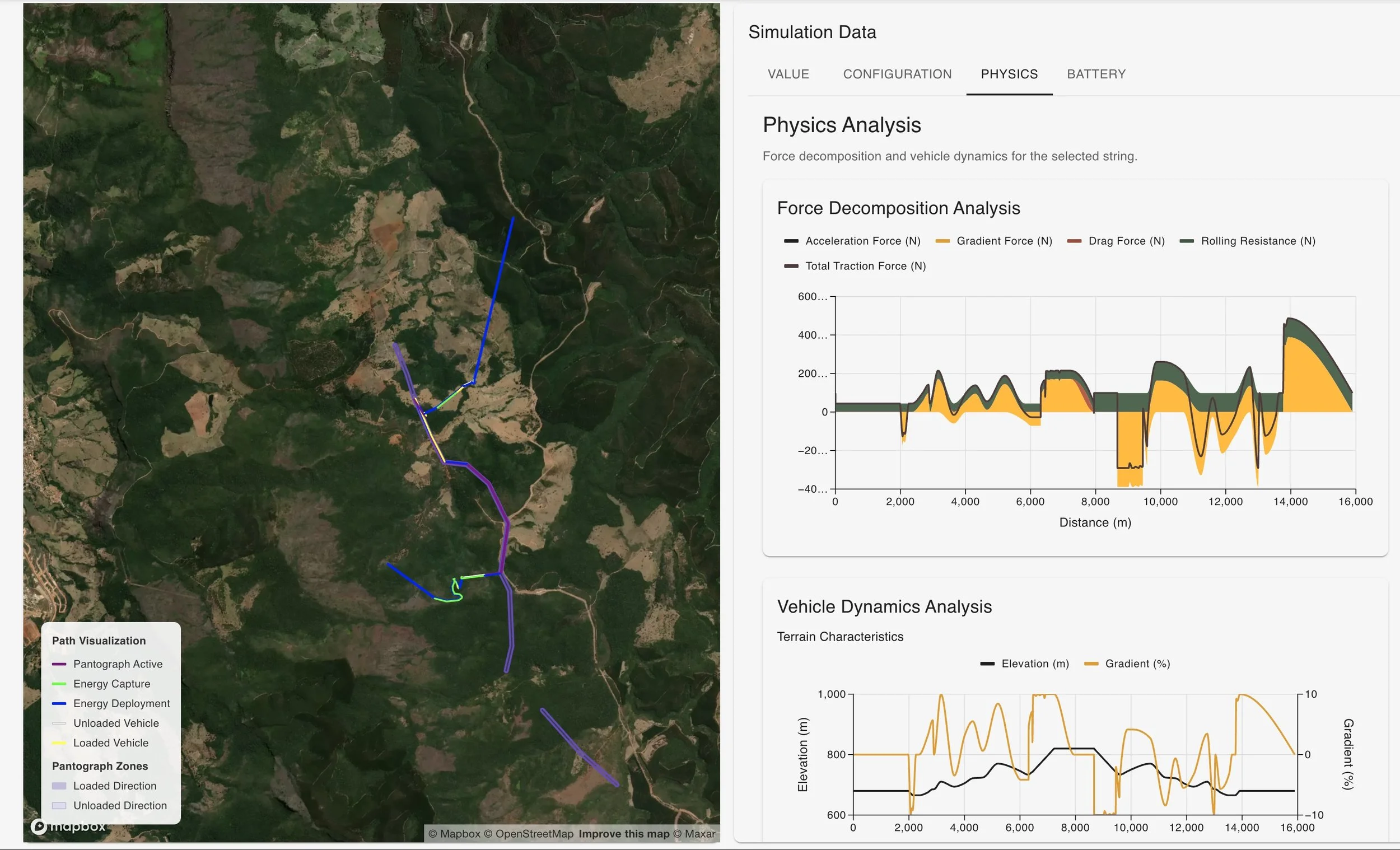Switch to the VALUE tab
Viewport: 1400px width, 850px height.
(788, 74)
